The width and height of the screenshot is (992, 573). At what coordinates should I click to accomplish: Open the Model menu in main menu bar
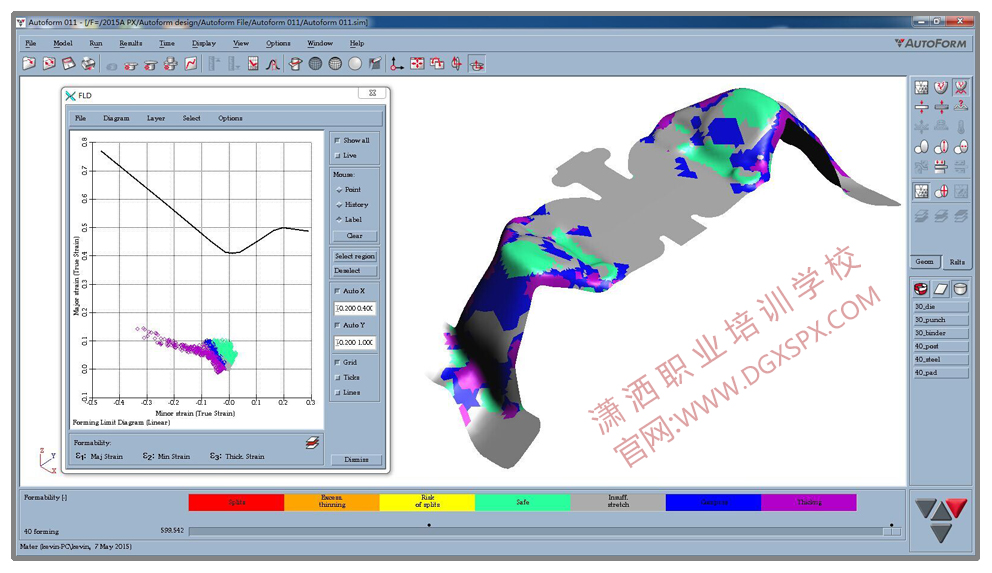coord(63,44)
